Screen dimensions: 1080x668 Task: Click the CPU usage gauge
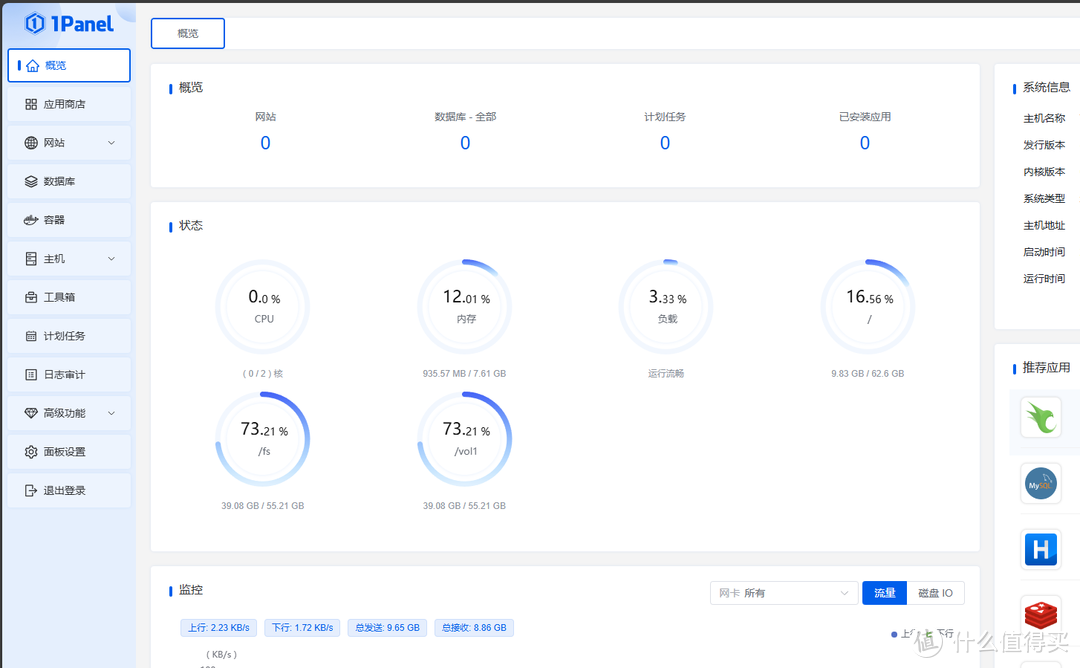coord(263,306)
